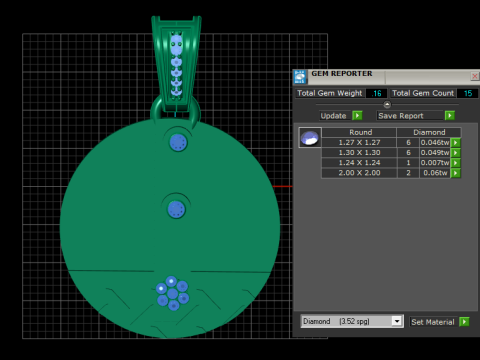The image size is (480, 360).
Task: Click the 0.046tw weight cell
Action: click(x=435, y=143)
